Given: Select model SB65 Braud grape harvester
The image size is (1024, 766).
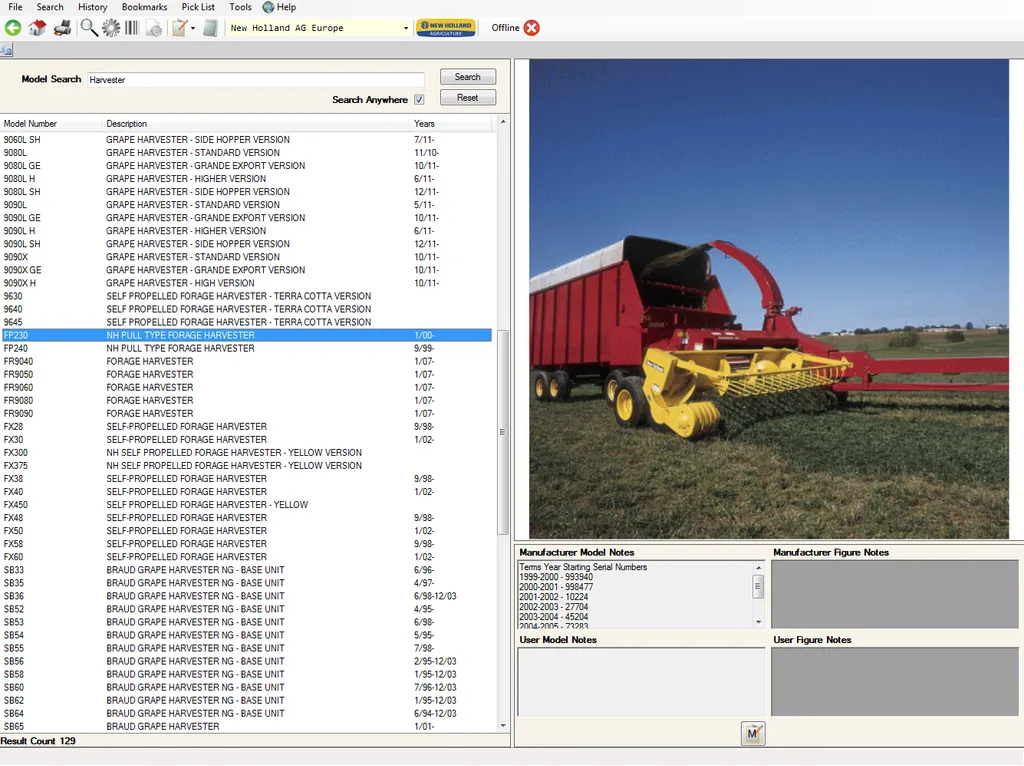Looking at the screenshot, I should (x=246, y=726).
